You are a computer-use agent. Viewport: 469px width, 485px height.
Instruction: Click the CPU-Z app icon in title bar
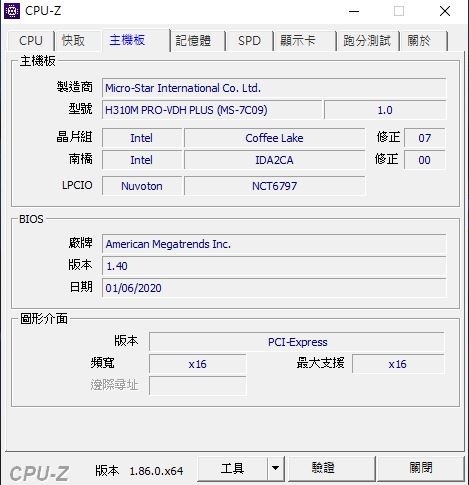[12, 11]
